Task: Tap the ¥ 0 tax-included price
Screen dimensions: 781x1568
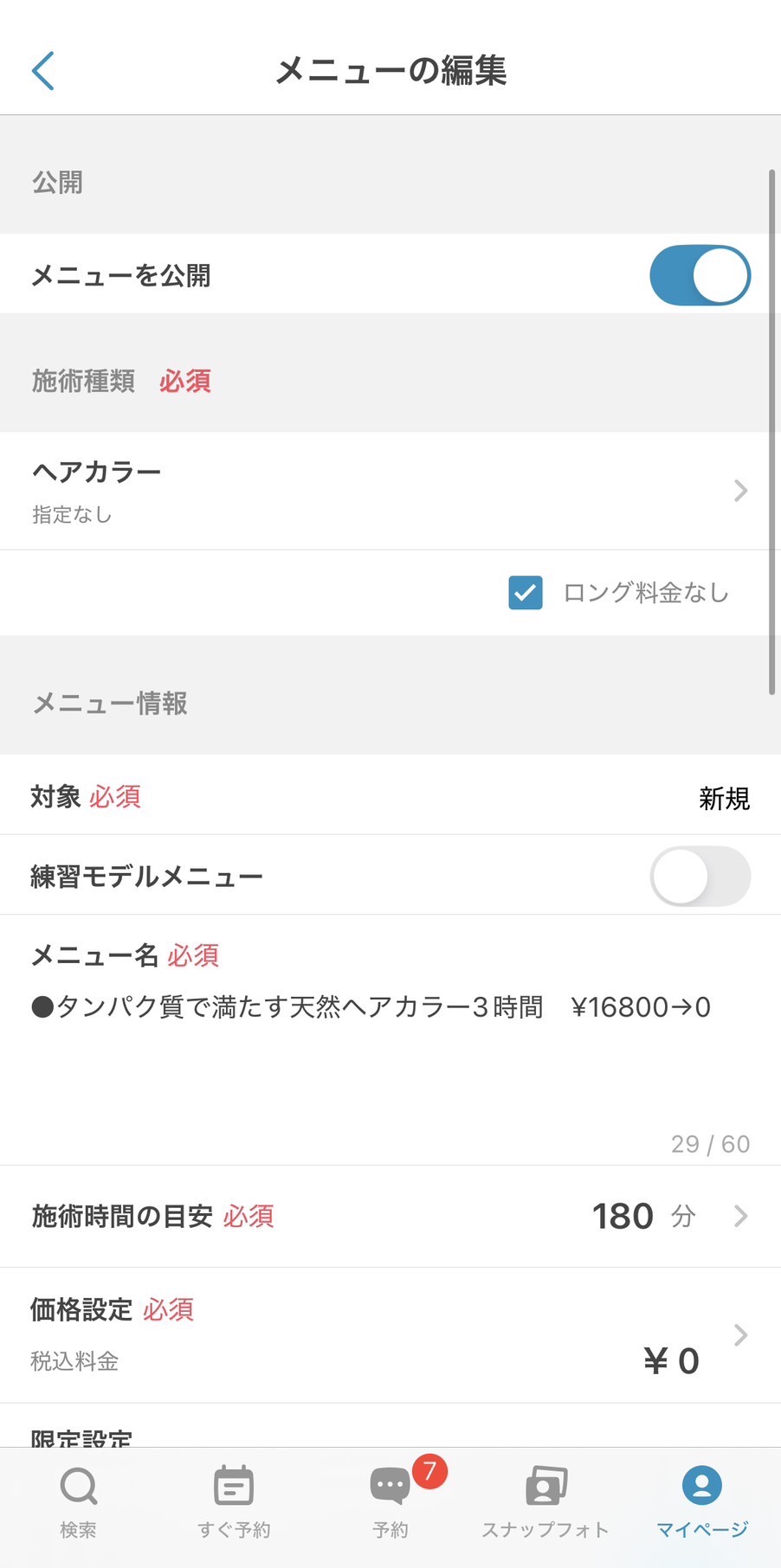Action: (x=671, y=1361)
